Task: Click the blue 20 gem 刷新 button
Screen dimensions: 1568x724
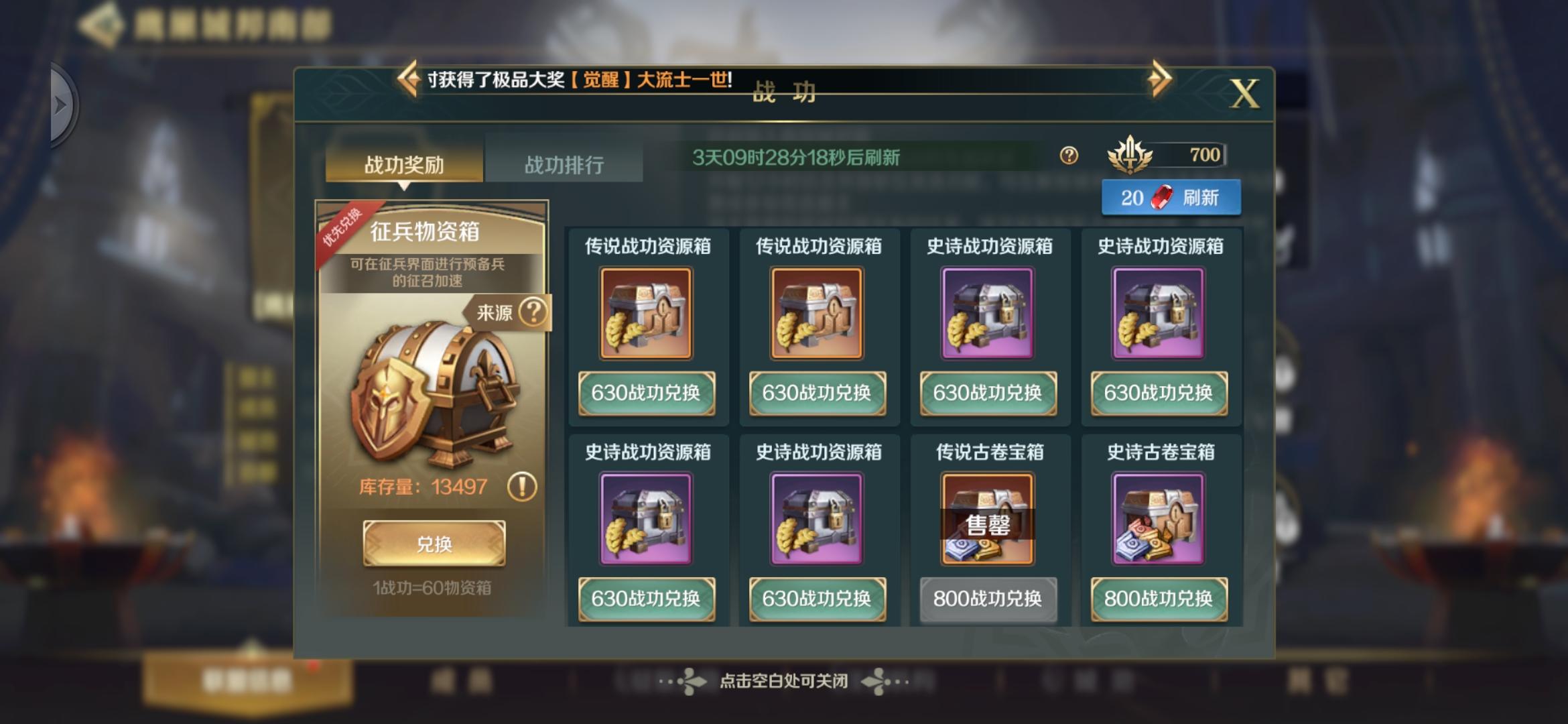Action: [1171, 198]
